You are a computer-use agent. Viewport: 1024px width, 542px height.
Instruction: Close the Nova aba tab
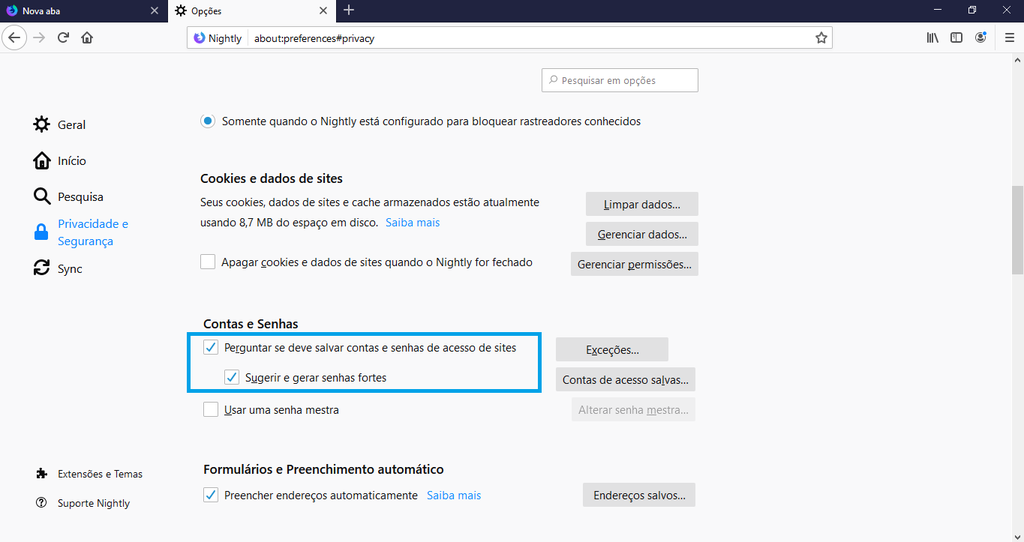click(154, 10)
